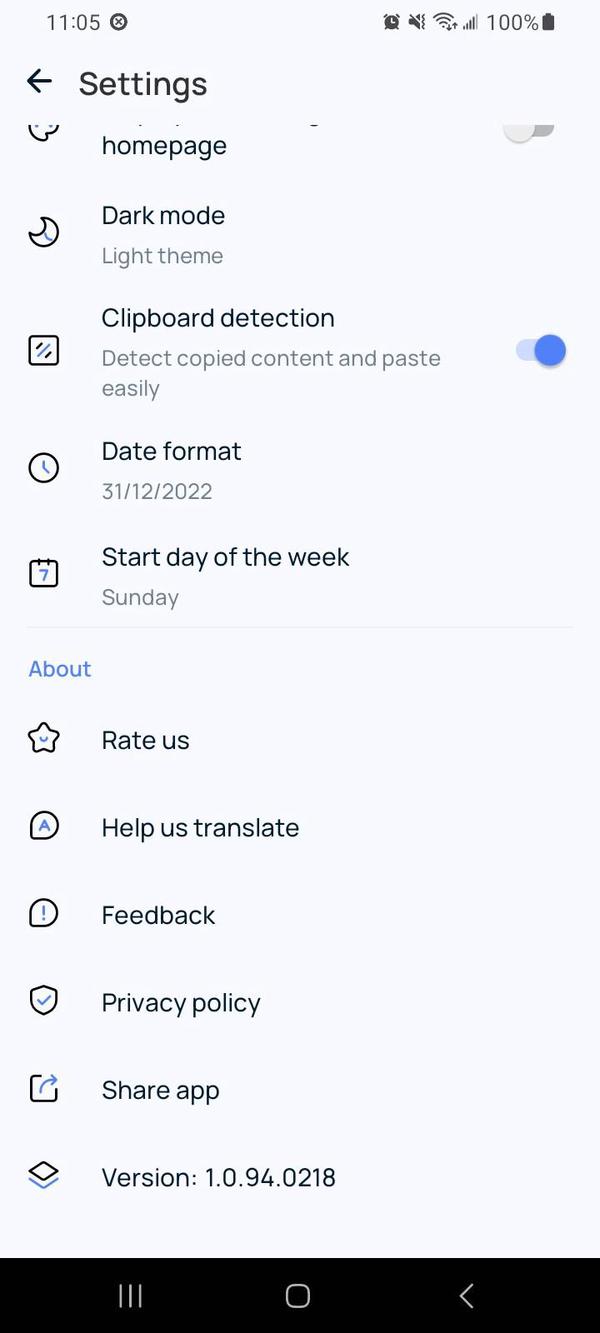The height and width of the screenshot is (1333, 600).
Task: Select the Clipboard detection icon
Action: pyautogui.click(x=43, y=350)
